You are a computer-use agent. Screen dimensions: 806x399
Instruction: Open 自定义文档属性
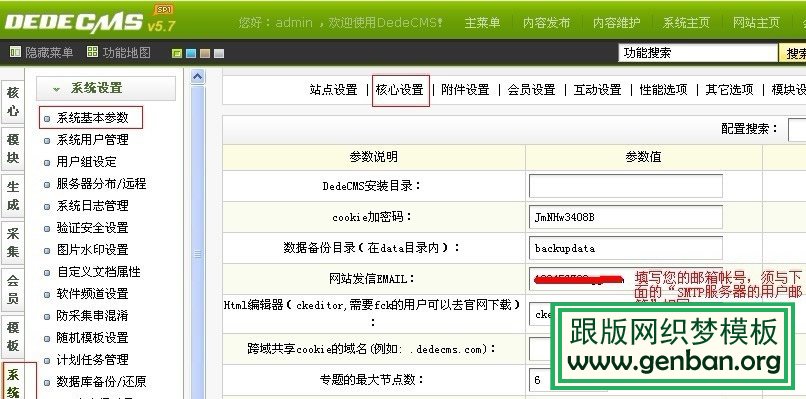click(x=98, y=272)
